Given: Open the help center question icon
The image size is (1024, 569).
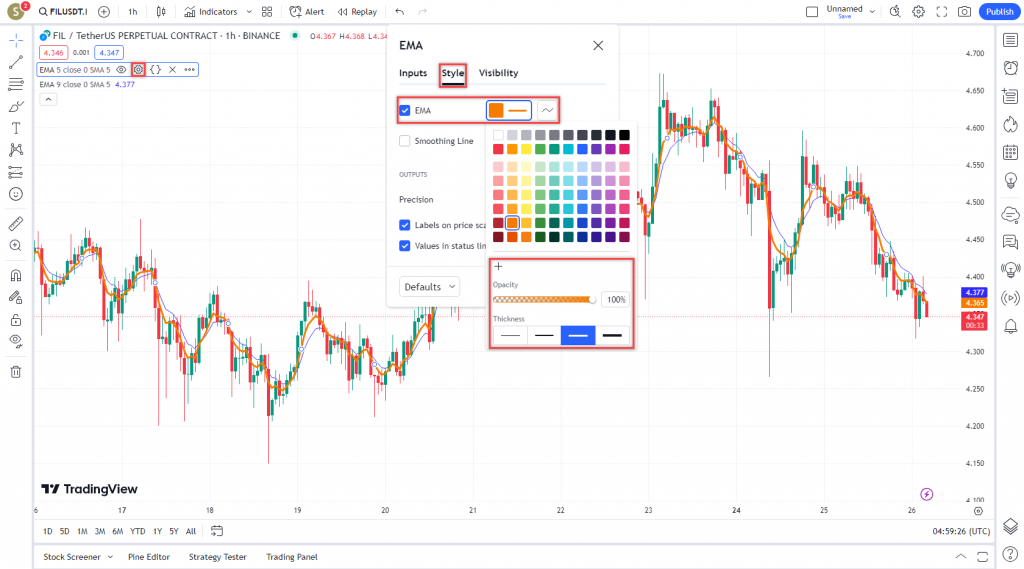Looking at the screenshot, I should point(1010,555).
